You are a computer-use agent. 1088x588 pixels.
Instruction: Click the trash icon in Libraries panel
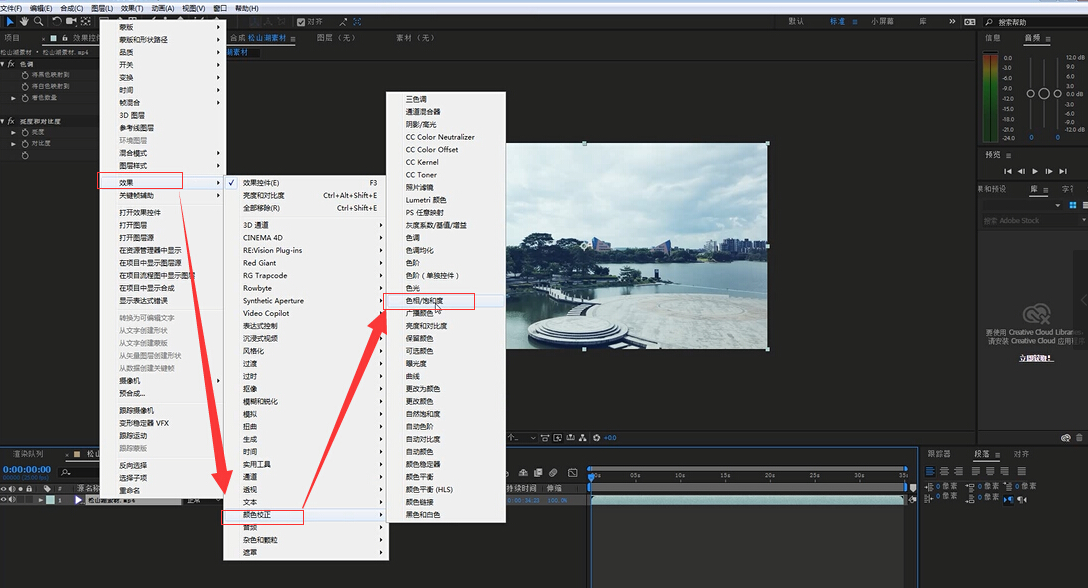click(1079, 438)
